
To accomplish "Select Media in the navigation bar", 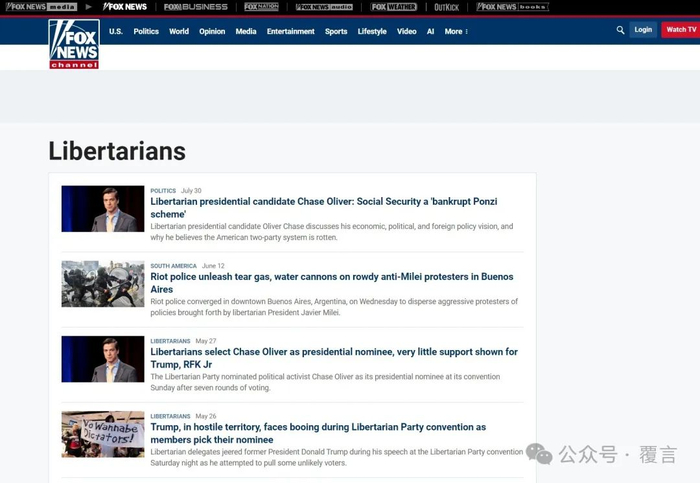I will pyautogui.click(x=246, y=31).
